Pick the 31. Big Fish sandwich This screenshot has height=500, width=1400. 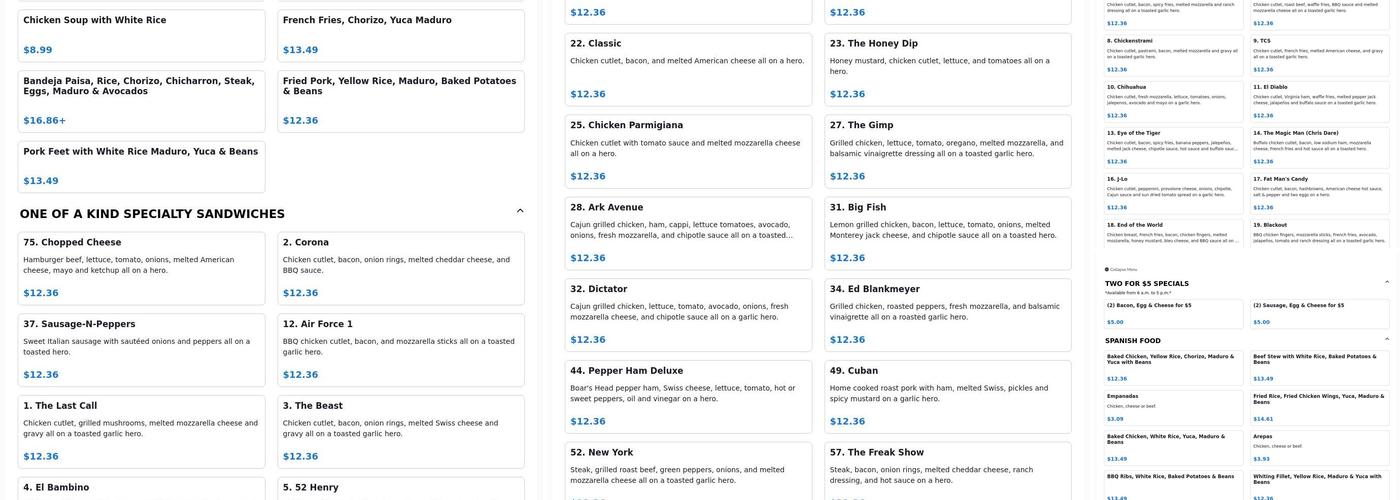[x=947, y=233]
